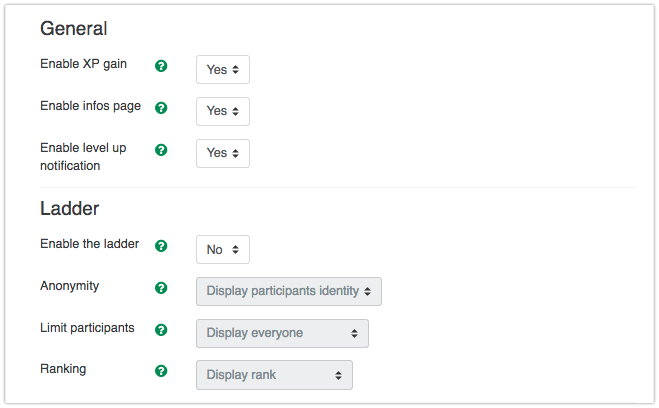This screenshot has width=659, height=408.
Task: Expand the Enable infos page Yes selector
Action: pos(222,111)
